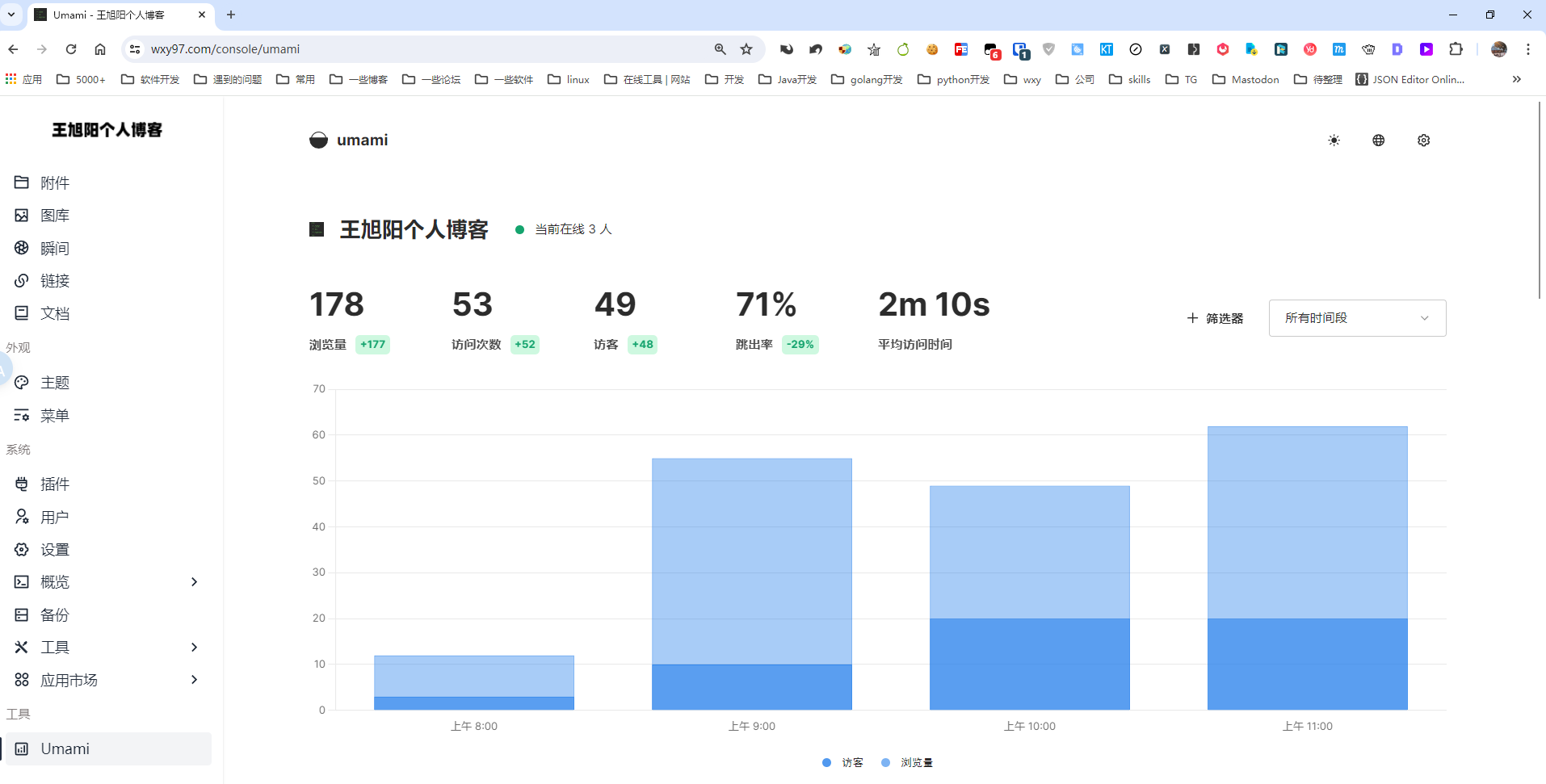Select Umami in the sidebar
1546x784 pixels.
tap(65, 749)
